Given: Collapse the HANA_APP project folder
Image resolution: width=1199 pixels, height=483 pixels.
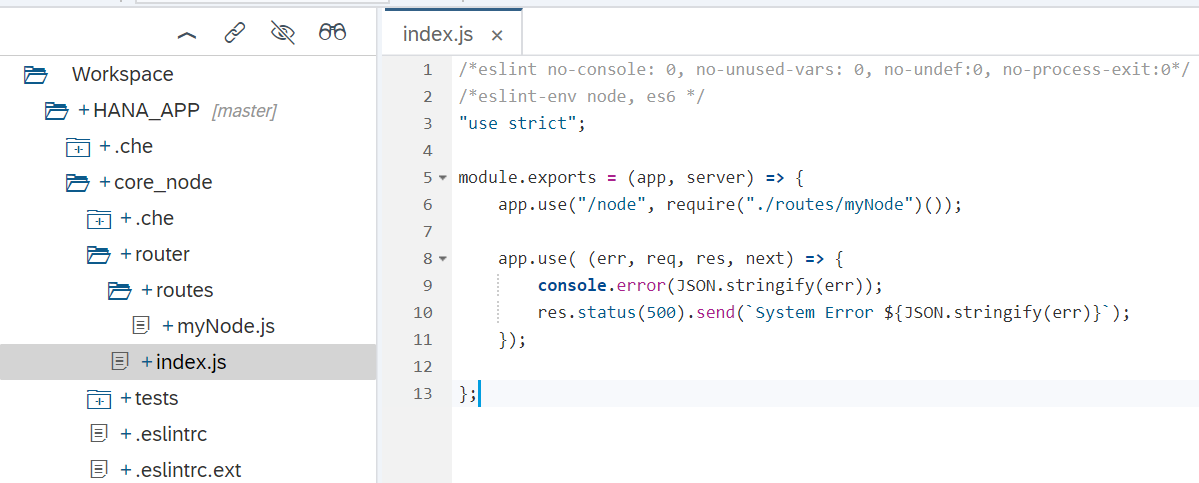Looking at the screenshot, I should click(57, 111).
